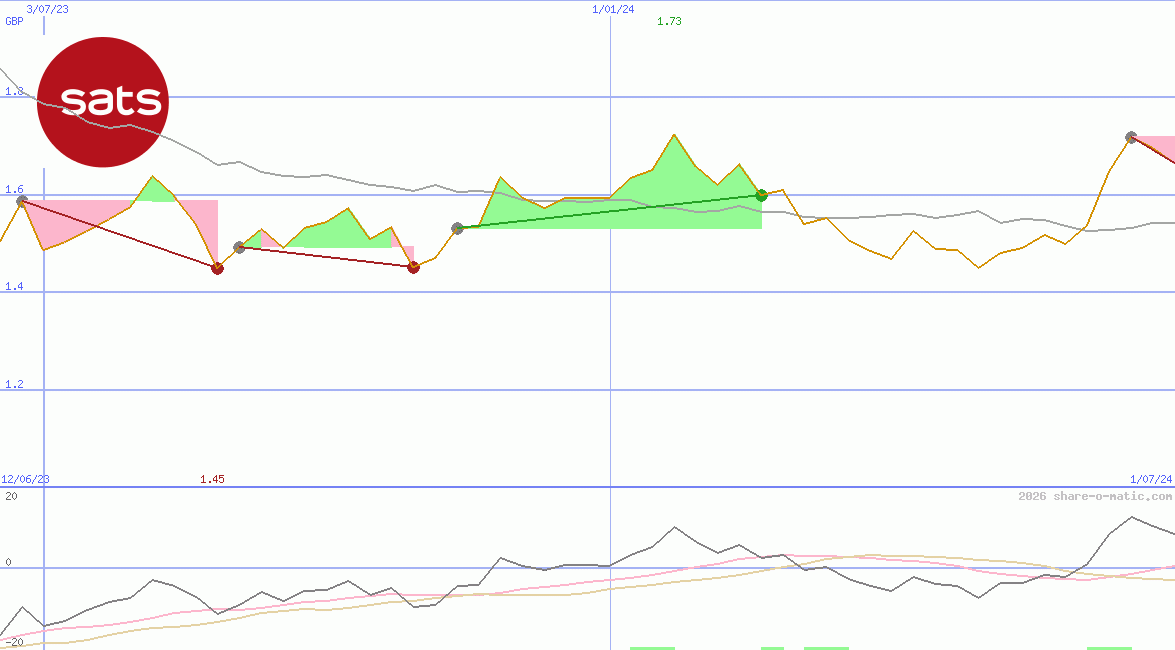The image size is (1175, 650).
Task: Select the 1.4 price axis label
Action: click(14, 287)
